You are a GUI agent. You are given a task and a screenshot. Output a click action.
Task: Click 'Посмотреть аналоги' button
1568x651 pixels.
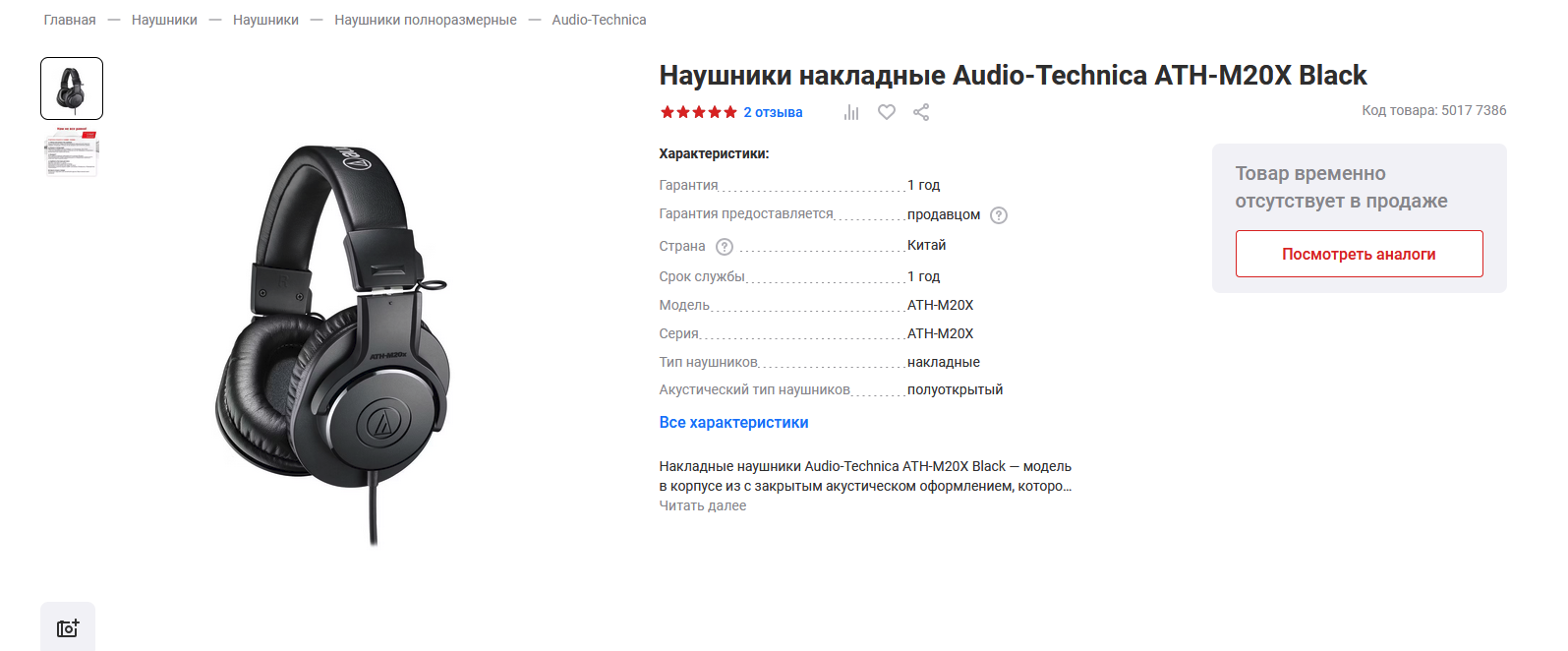coord(1359,254)
